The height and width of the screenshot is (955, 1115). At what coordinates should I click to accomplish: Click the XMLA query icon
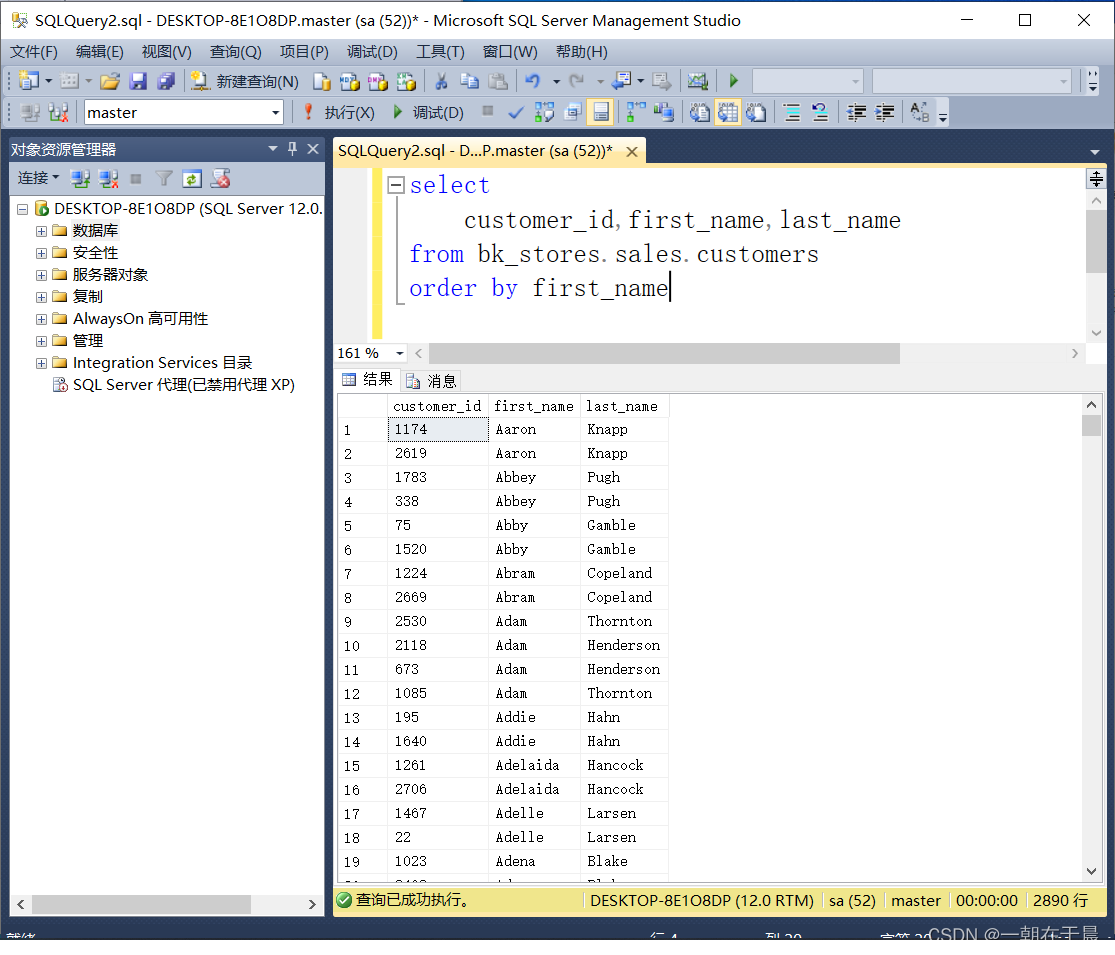tap(406, 82)
